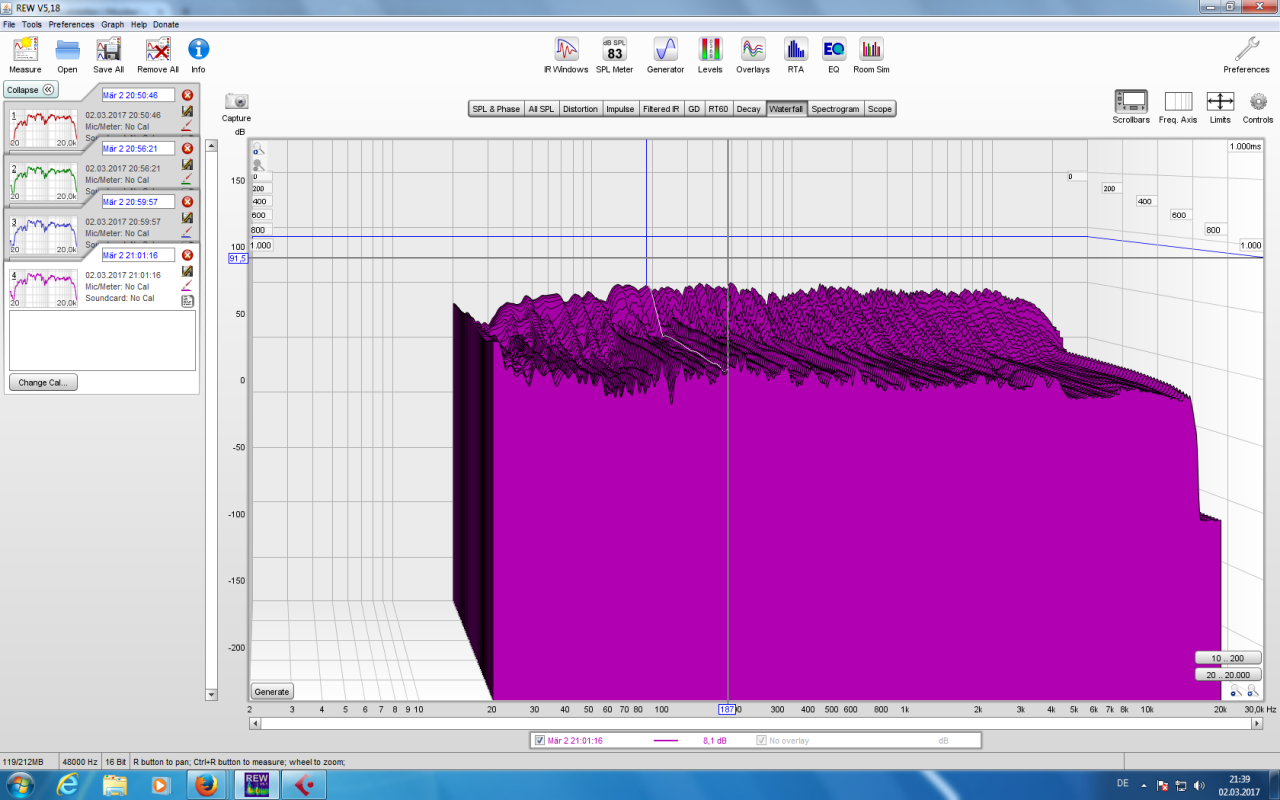Screen dimensions: 1280x800
Task: Open the Graph menu
Action: click(112, 24)
